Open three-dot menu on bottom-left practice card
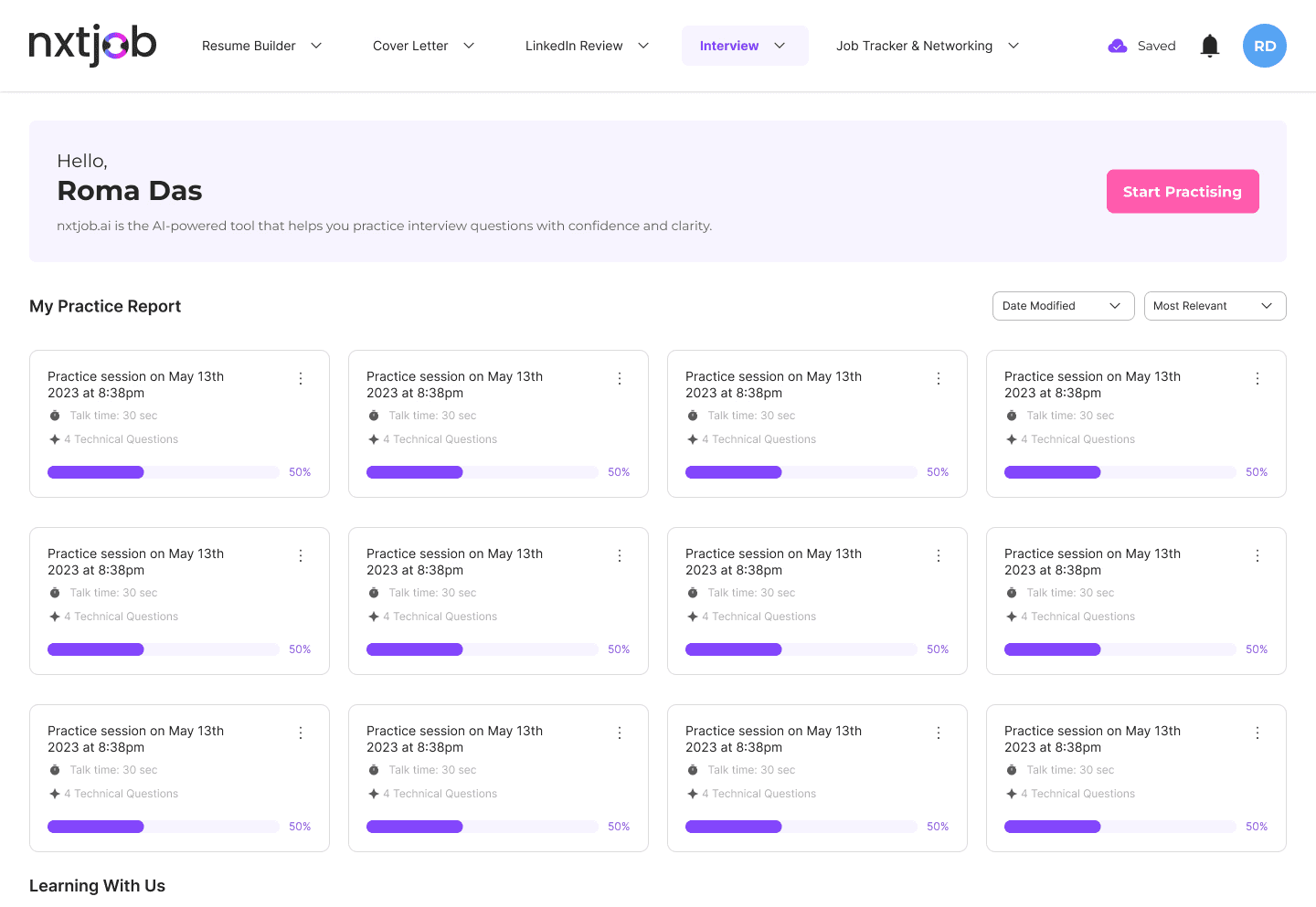 pyautogui.click(x=301, y=733)
